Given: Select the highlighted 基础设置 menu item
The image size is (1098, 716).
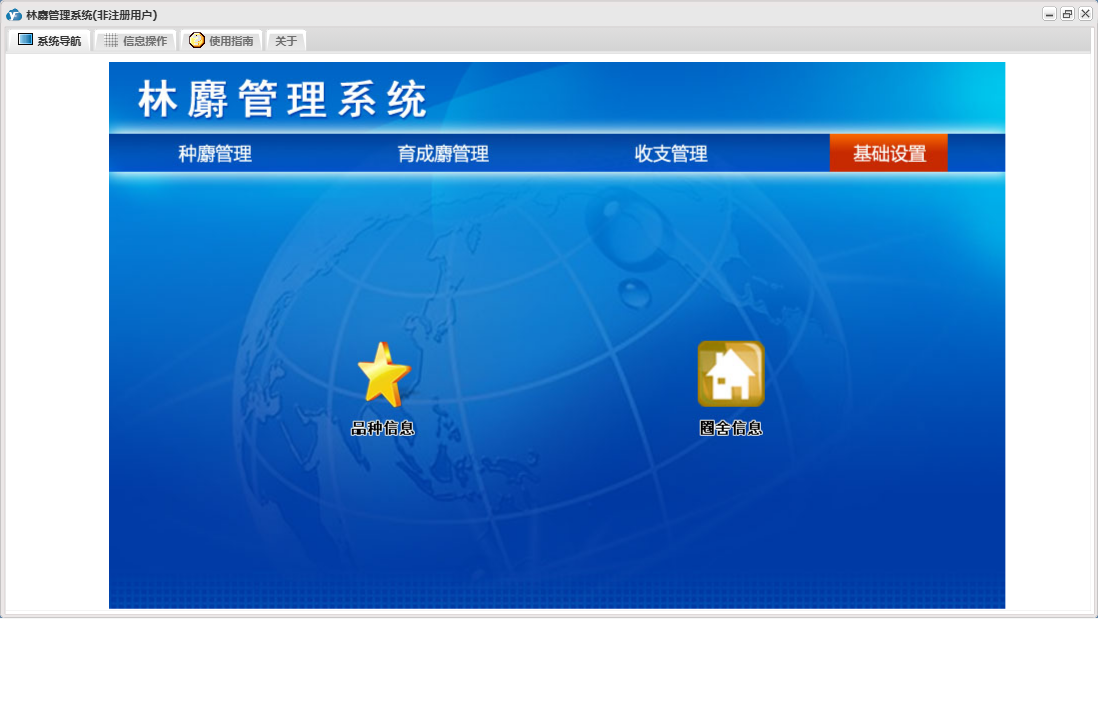Looking at the screenshot, I should (x=889, y=153).
